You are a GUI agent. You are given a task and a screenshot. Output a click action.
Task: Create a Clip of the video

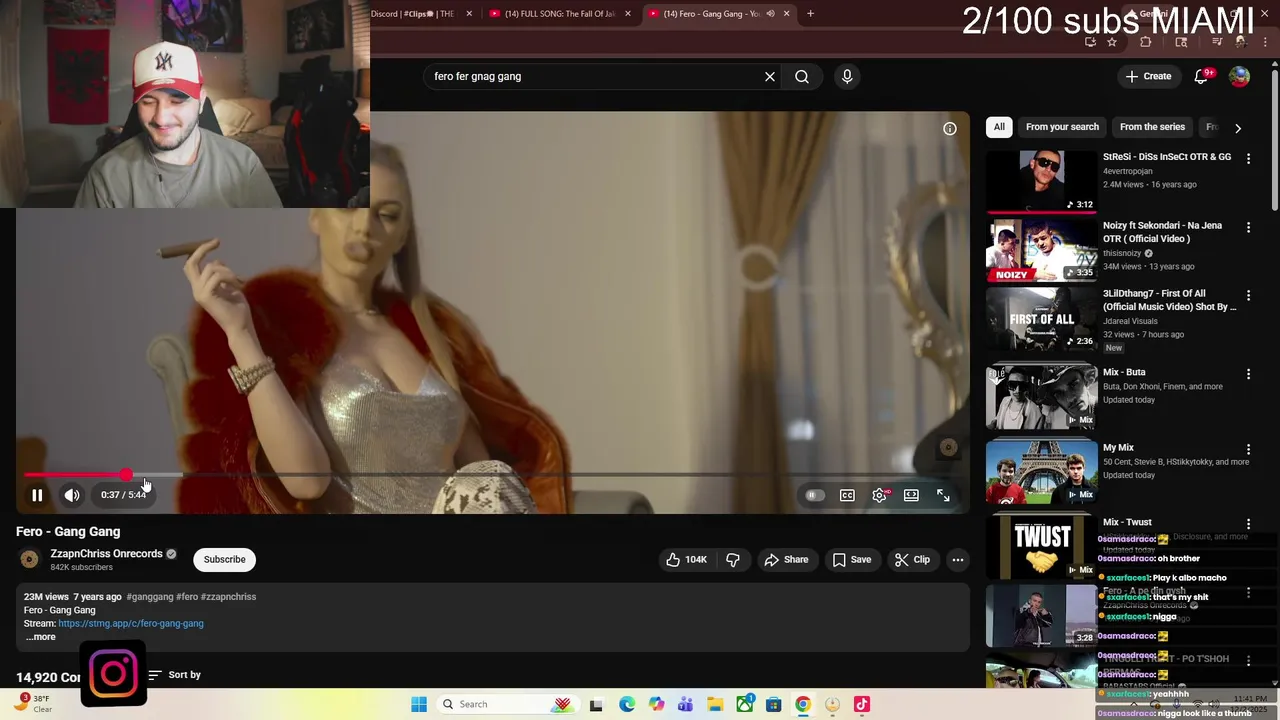(x=912, y=559)
